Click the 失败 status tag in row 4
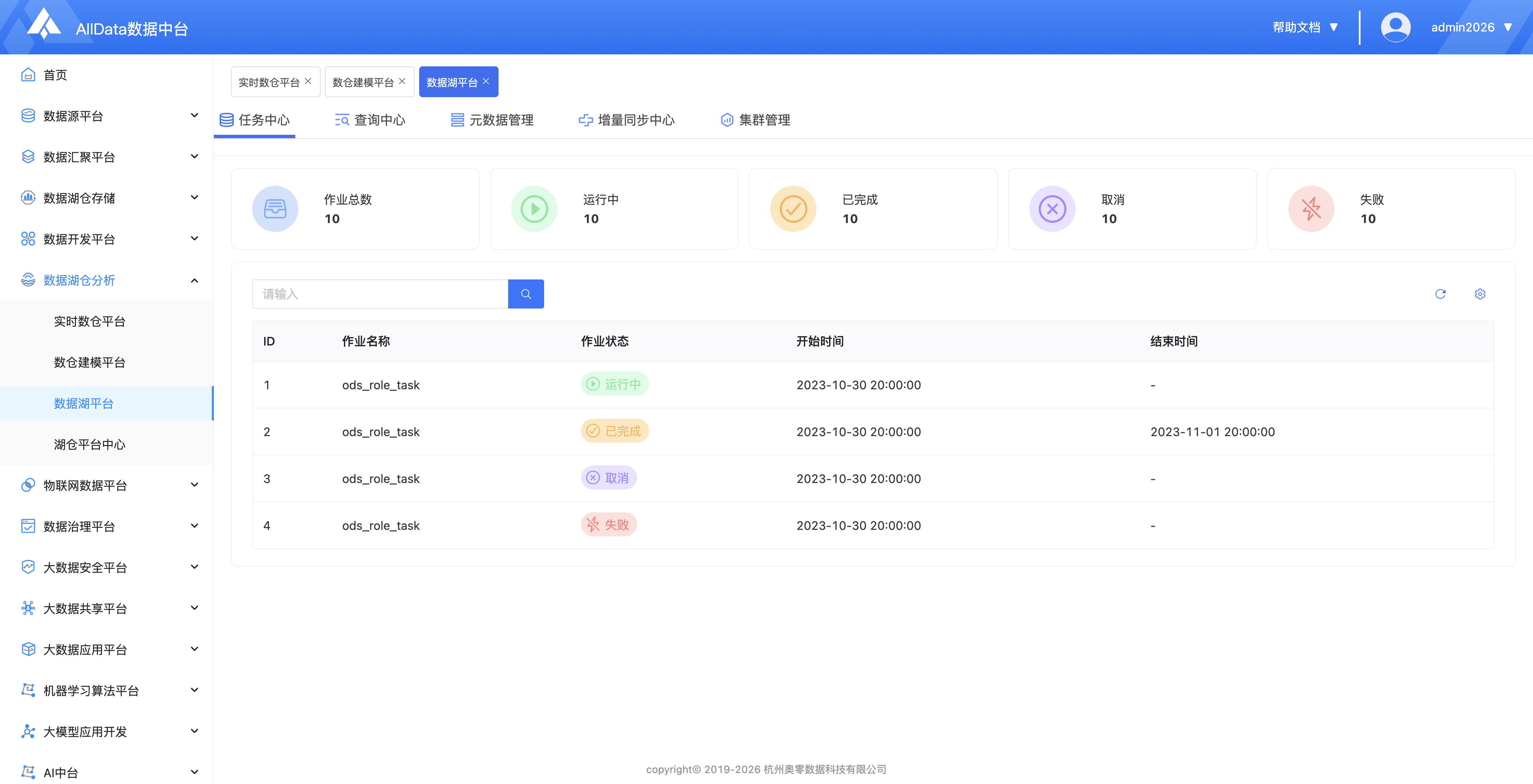 609,525
